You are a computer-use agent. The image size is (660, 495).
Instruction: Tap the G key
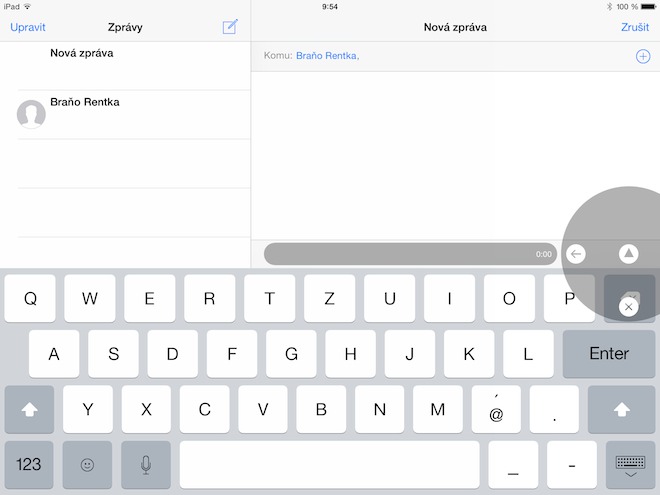(291, 354)
